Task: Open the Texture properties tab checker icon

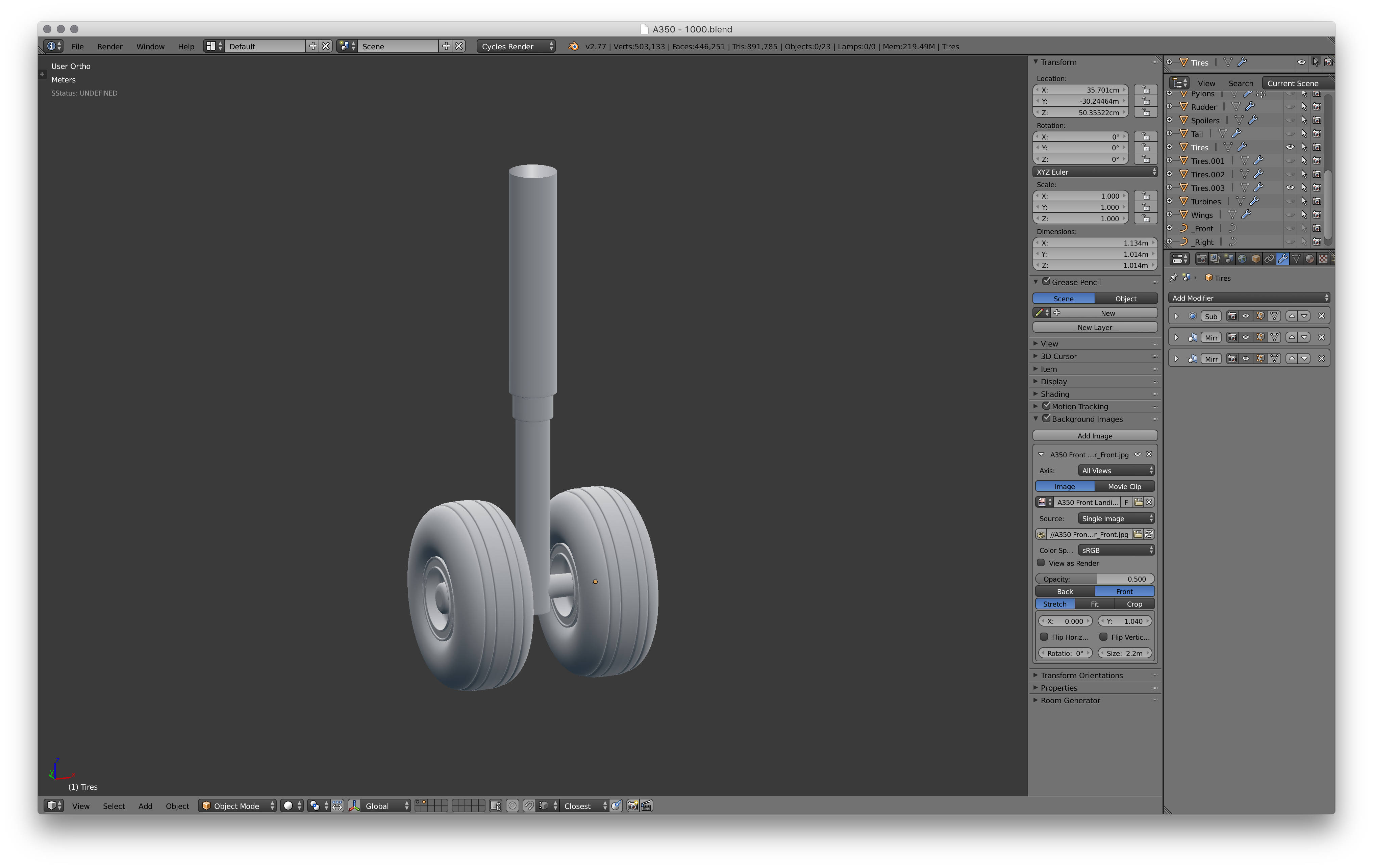Action: [x=1323, y=259]
